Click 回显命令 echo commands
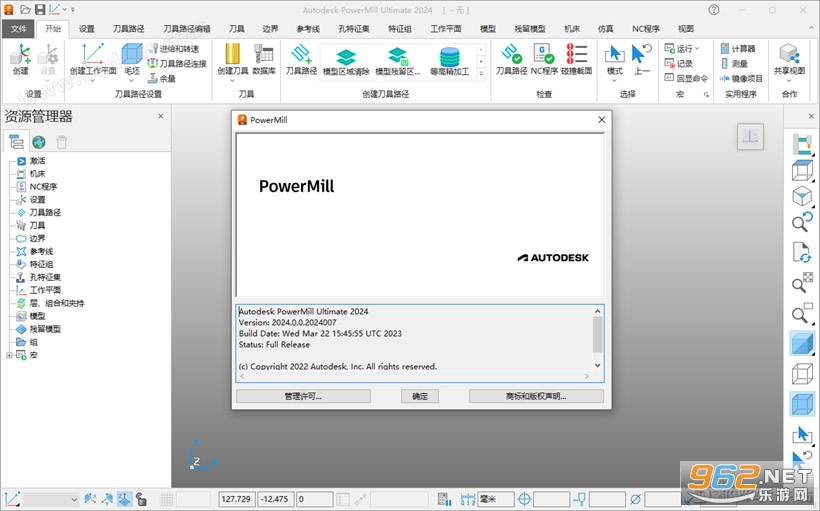The width and height of the screenshot is (820, 511). click(x=686, y=78)
